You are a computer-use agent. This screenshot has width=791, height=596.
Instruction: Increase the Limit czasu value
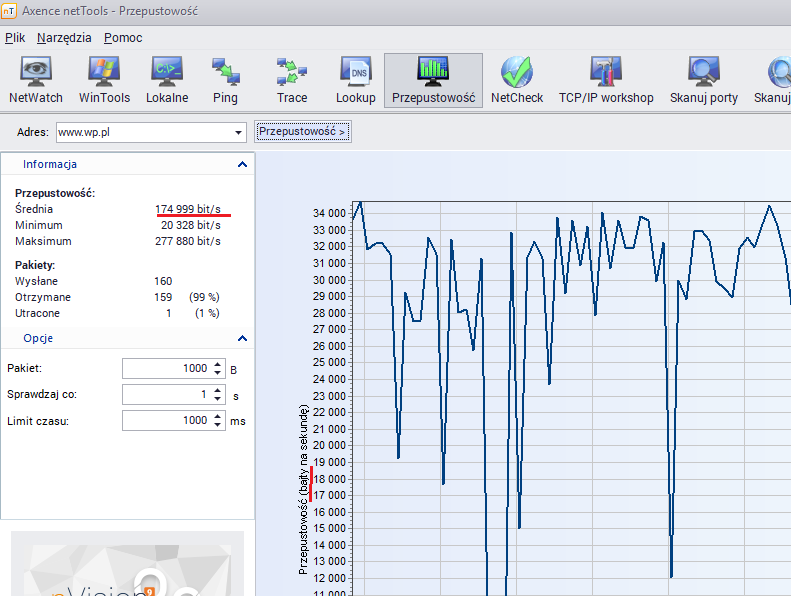[217, 416]
